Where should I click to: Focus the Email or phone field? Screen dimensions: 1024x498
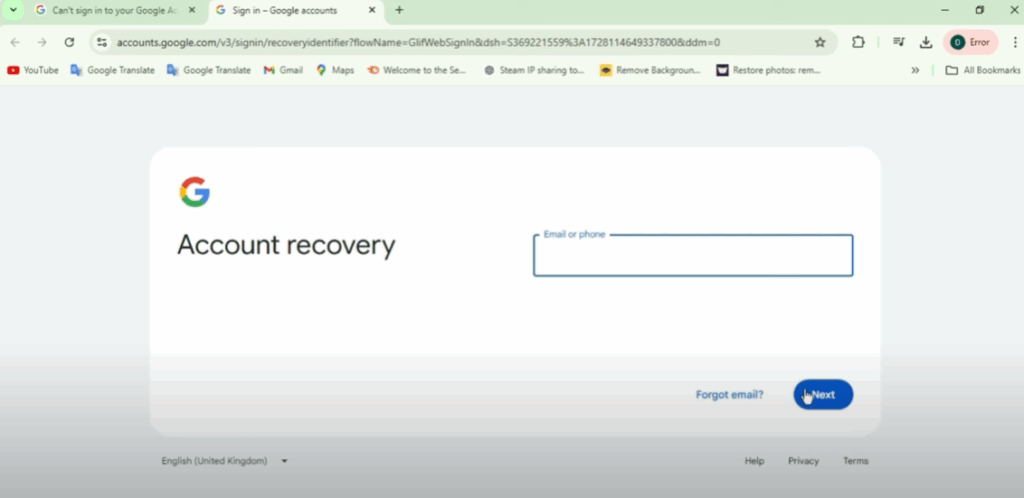[x=693, y=255]
